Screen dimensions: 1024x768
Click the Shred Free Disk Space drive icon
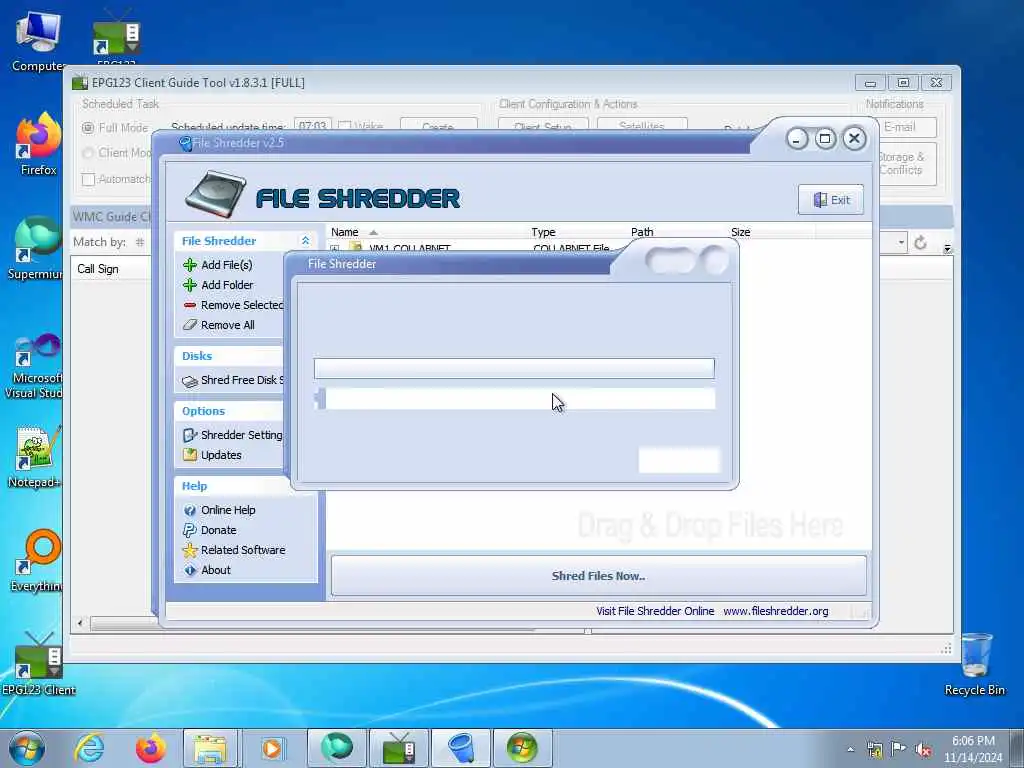pos(190,381)
